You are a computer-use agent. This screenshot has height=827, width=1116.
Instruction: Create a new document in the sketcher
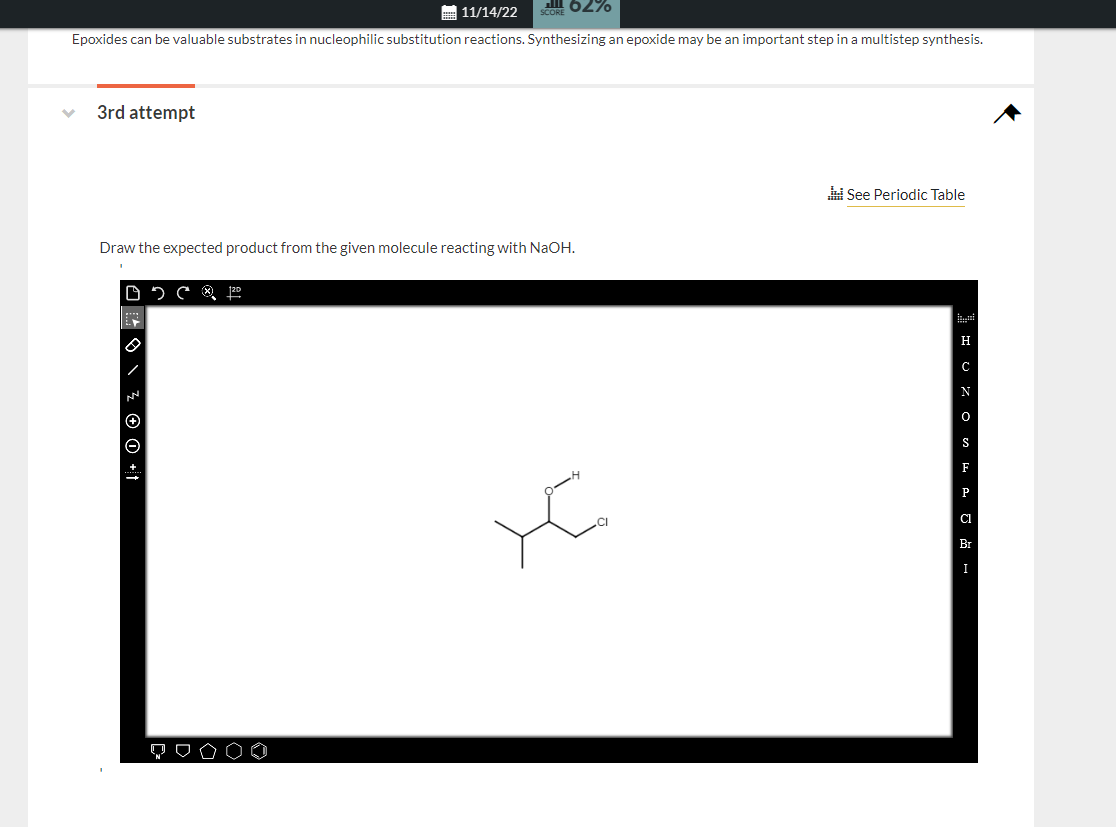133,292
